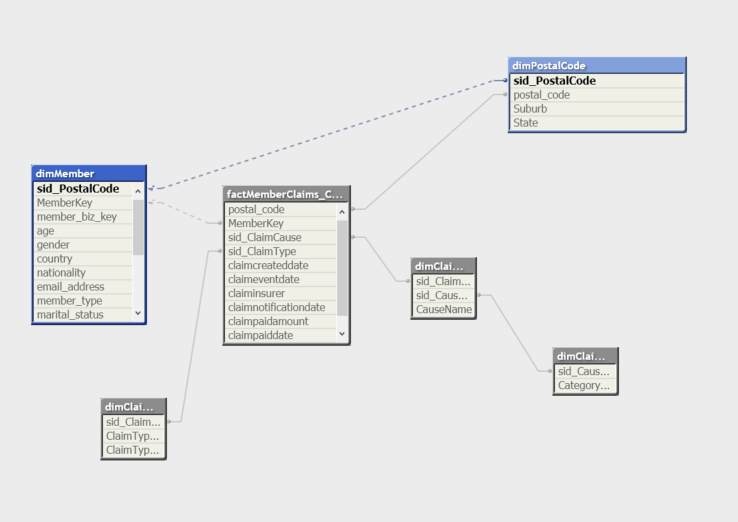Viewport: 738px width, 522px height.
Task: Click scroll down arrow in factMemberClaims table
Action: pos(342,335)
